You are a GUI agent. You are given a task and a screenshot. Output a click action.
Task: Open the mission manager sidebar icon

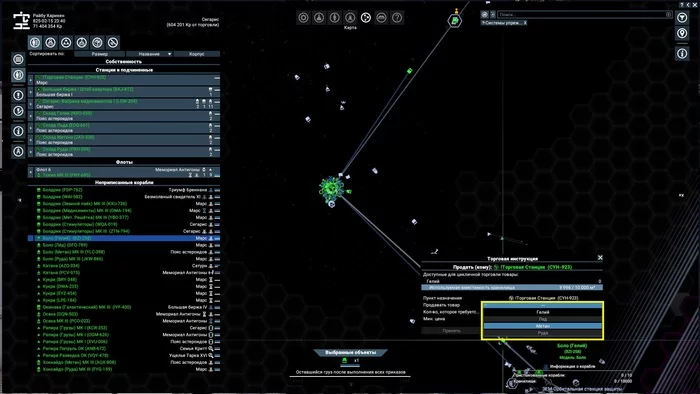click(18, 111)
